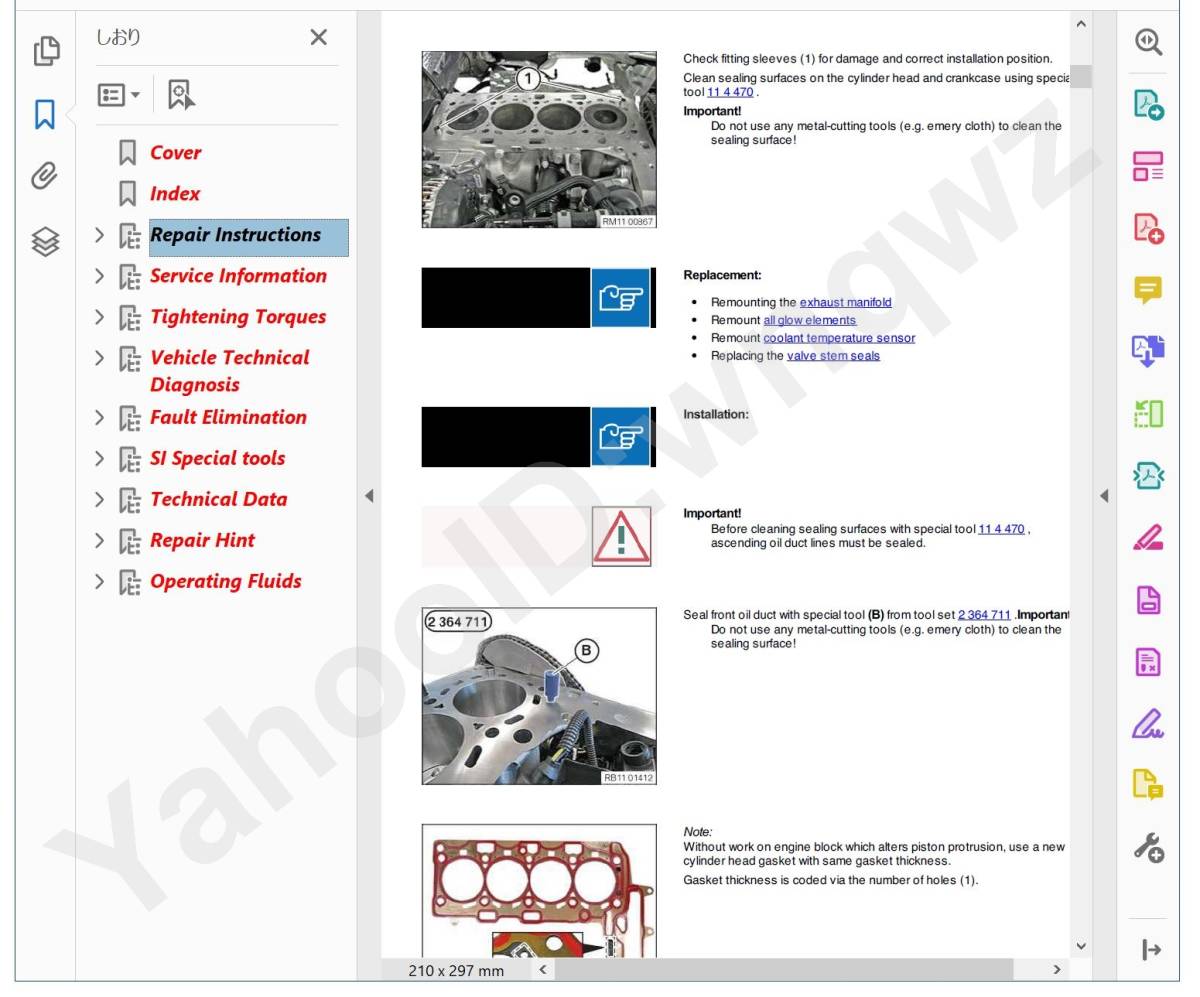Expand the Operating Fluids bookmark chevron
The image size is (1200, 997).
tap(99, 582)
